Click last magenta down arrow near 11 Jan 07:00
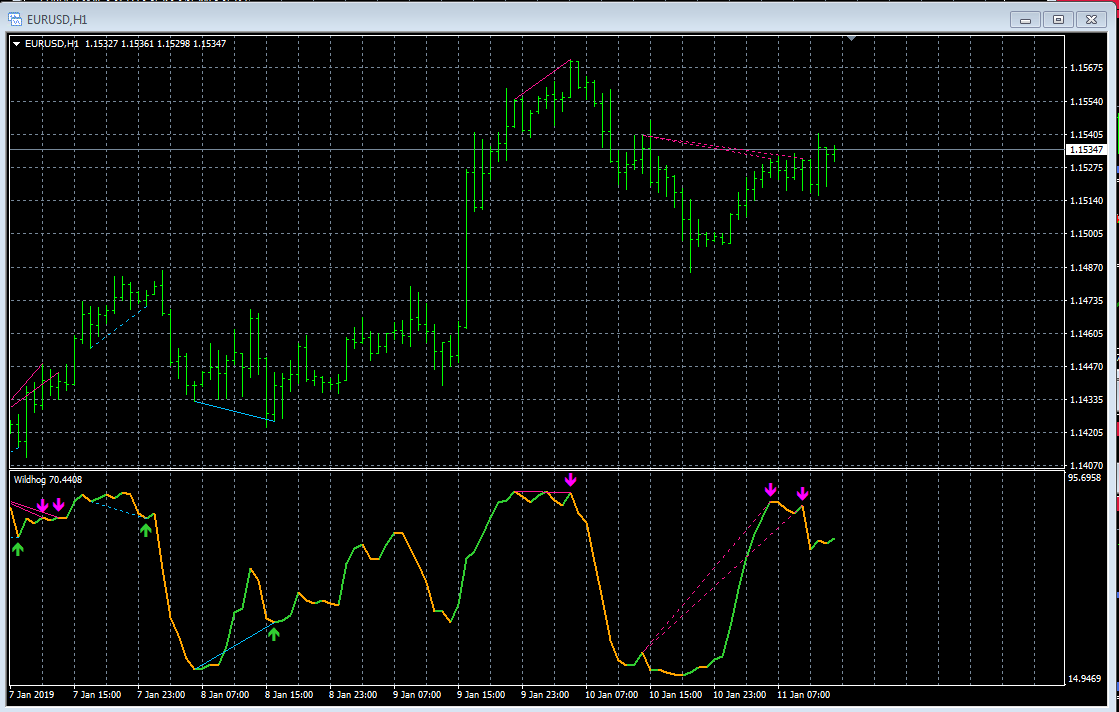The width and height of the screenshot is (1119, 712). pos(803,493)
